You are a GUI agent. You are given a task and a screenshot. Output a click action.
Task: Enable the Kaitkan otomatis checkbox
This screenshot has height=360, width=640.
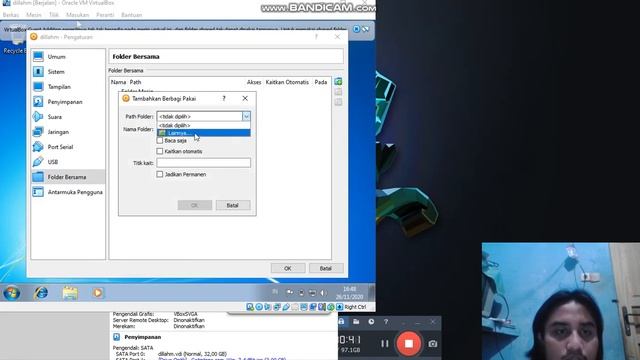pos(160,151)
